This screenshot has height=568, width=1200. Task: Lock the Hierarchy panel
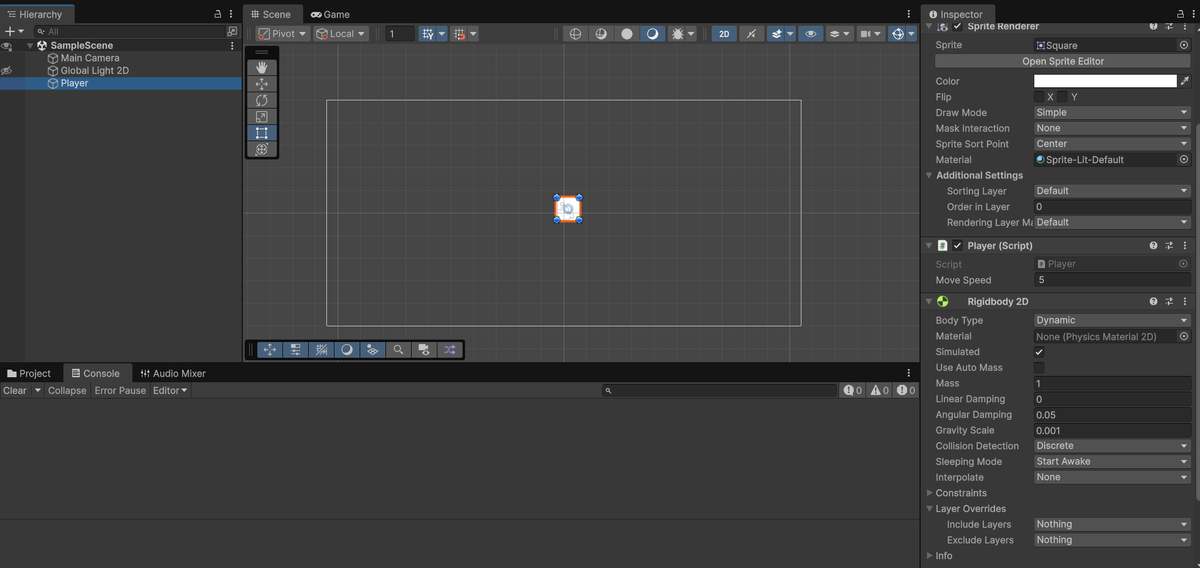click(x=218, y=14)
